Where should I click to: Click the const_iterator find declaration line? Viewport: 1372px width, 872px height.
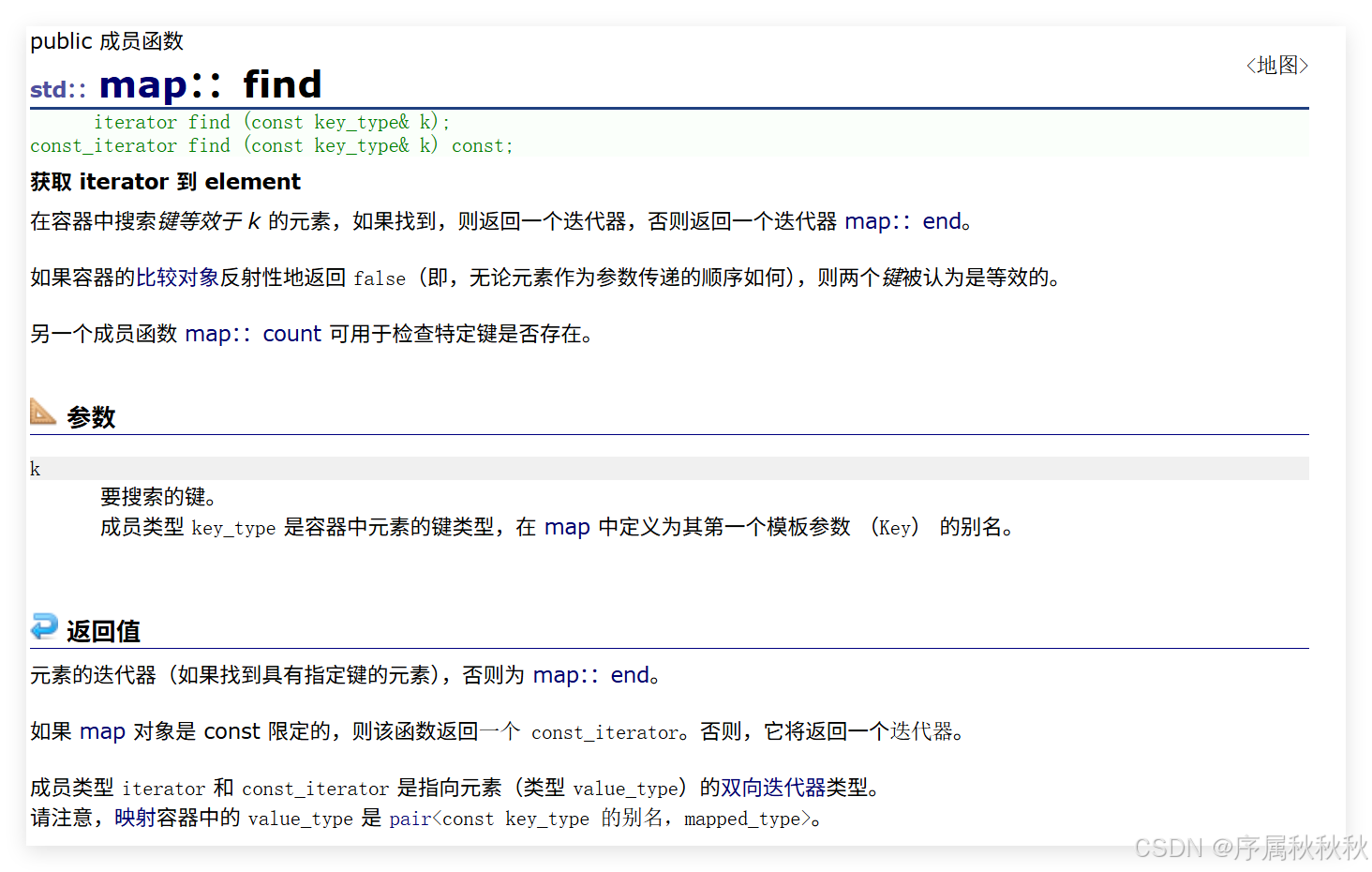click(272, 145)
